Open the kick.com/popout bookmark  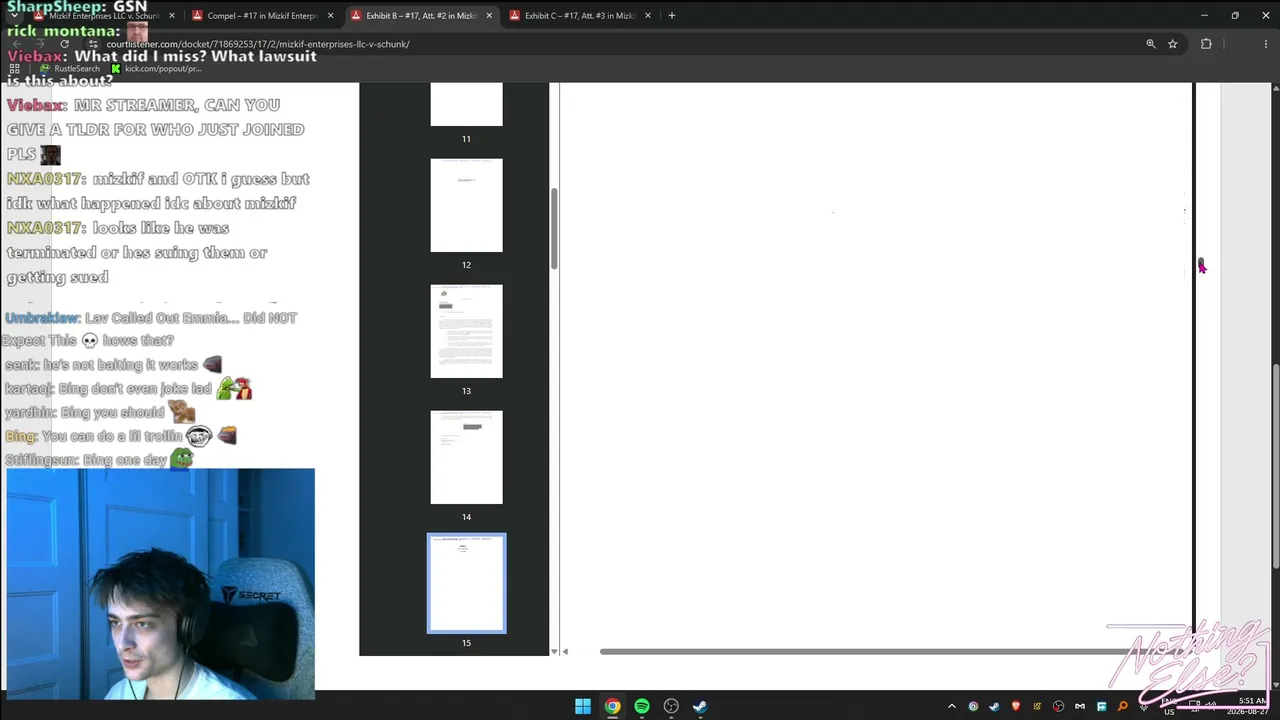click(x=156, y=69)
